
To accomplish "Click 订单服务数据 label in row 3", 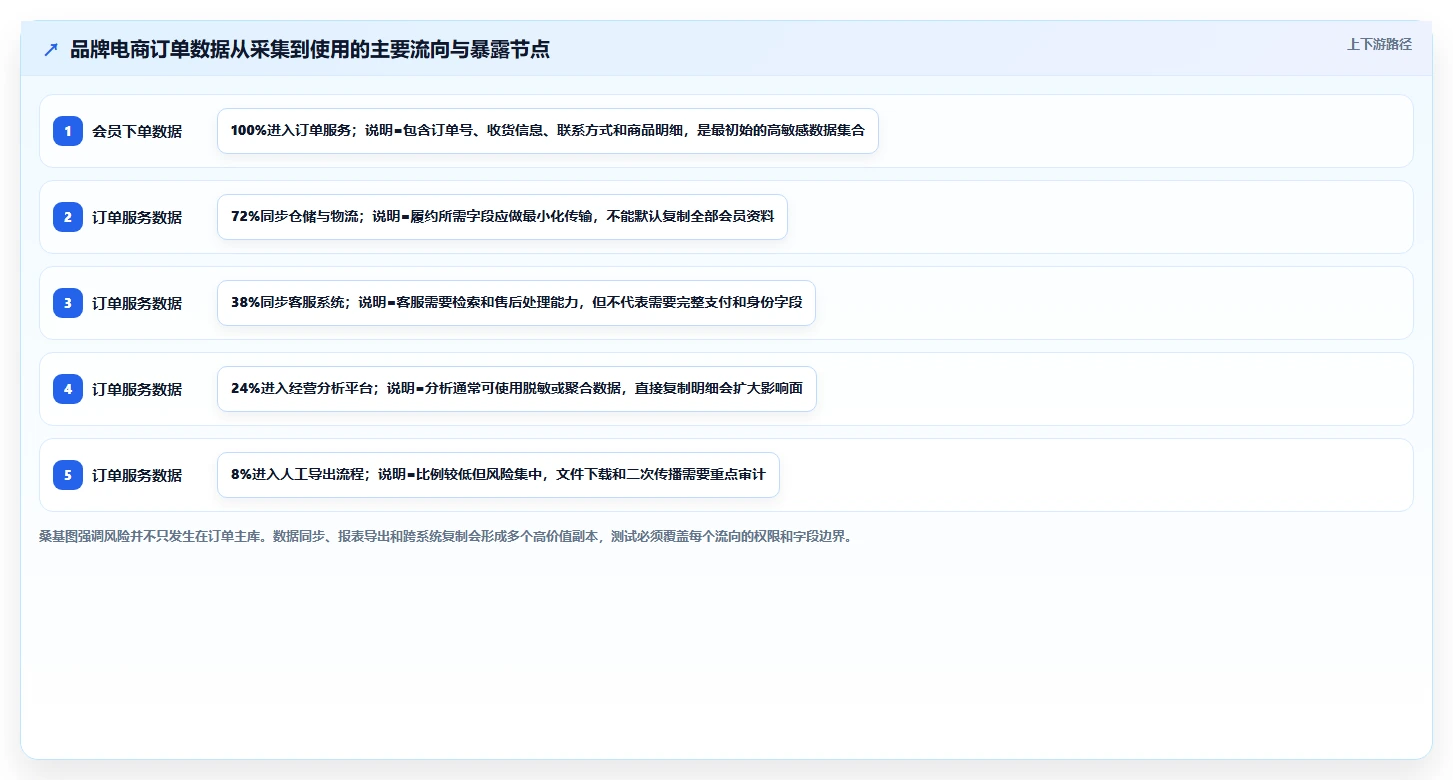I will click(137, 303).
